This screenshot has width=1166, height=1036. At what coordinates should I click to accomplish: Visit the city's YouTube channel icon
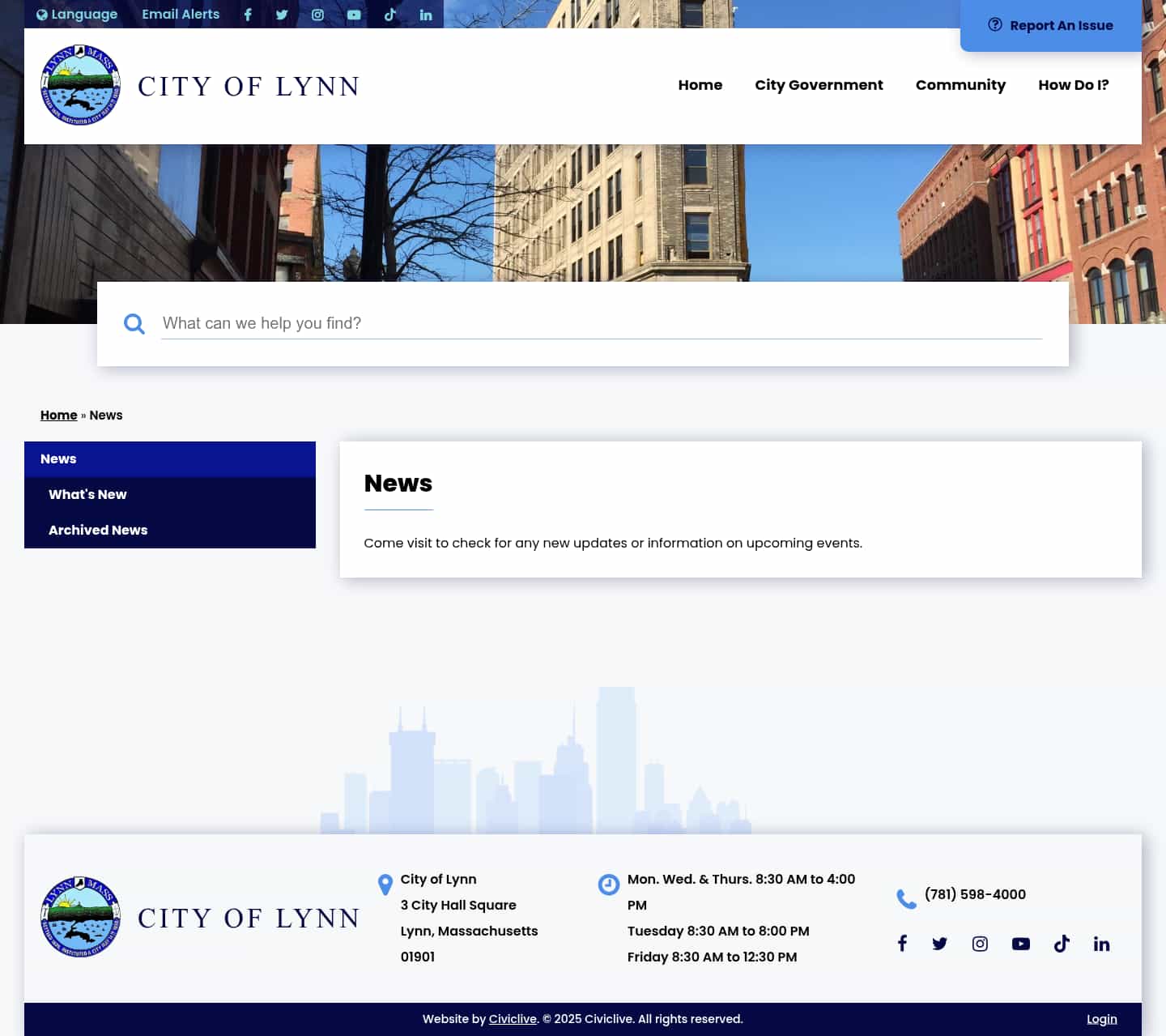pos(354,14)
